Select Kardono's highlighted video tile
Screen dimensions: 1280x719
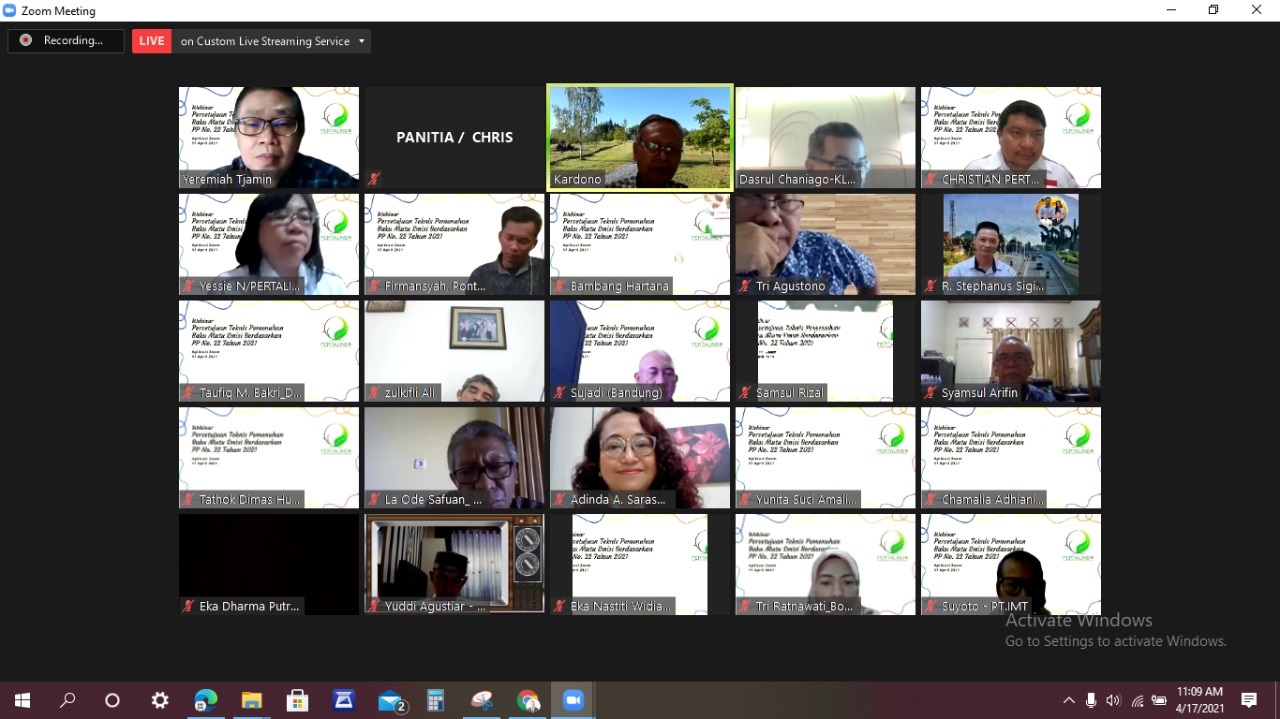(x=640, y=137)
